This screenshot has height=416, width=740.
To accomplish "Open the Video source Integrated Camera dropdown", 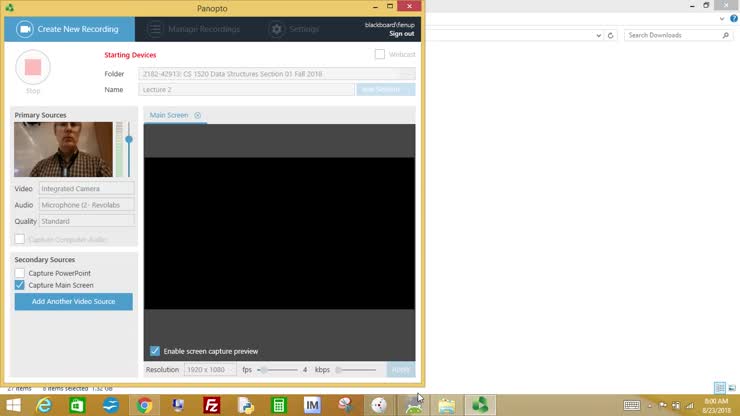I will tap(86, 189).
